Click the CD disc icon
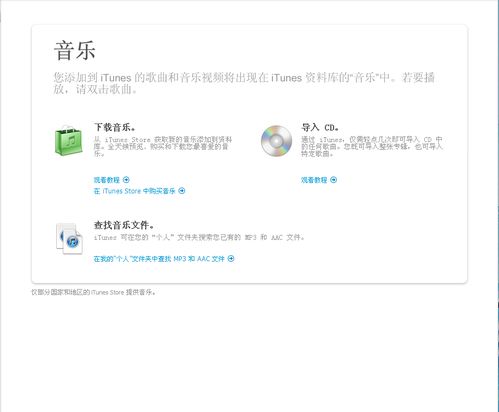 coord(276,141)
